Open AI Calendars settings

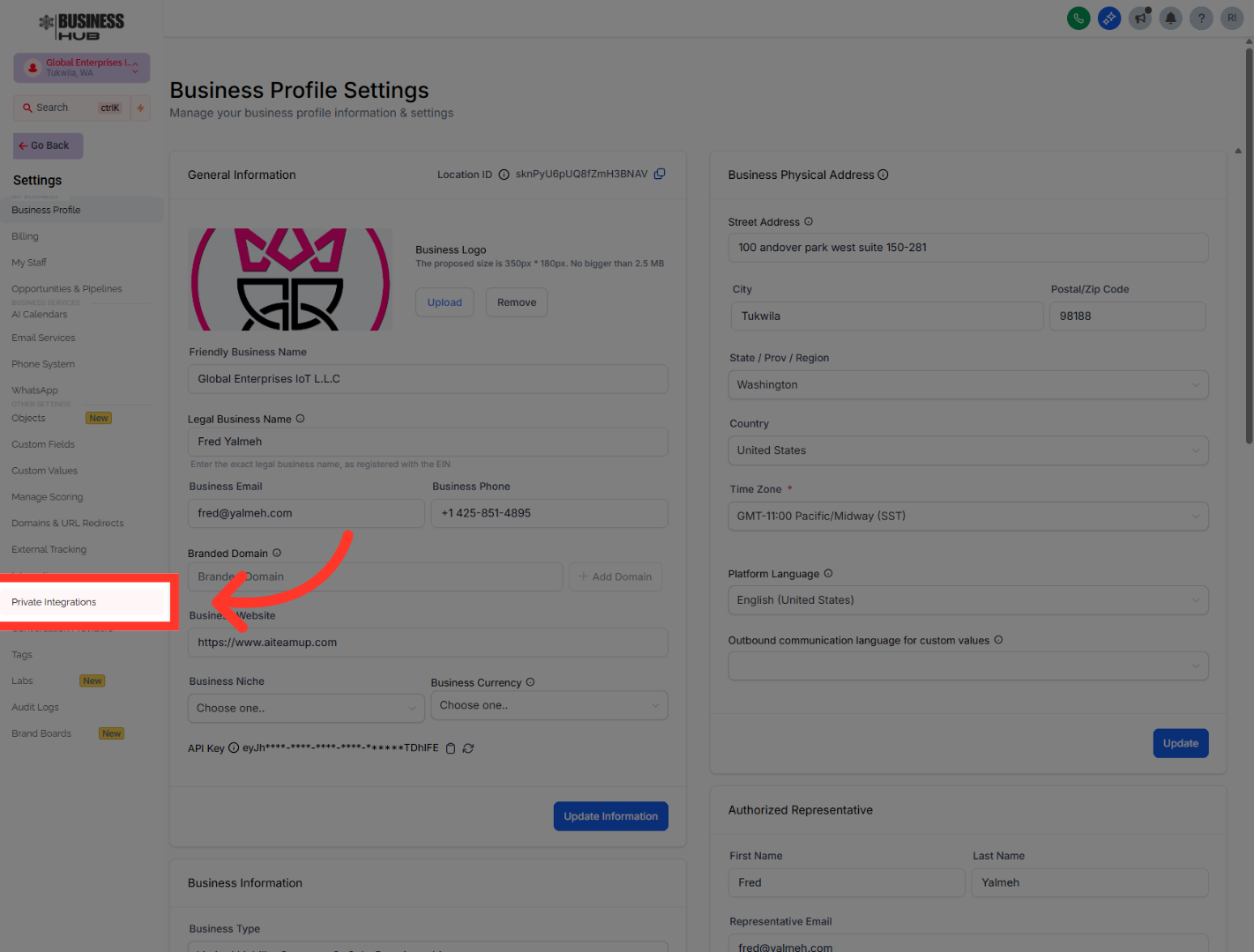[x=39, y=315]
